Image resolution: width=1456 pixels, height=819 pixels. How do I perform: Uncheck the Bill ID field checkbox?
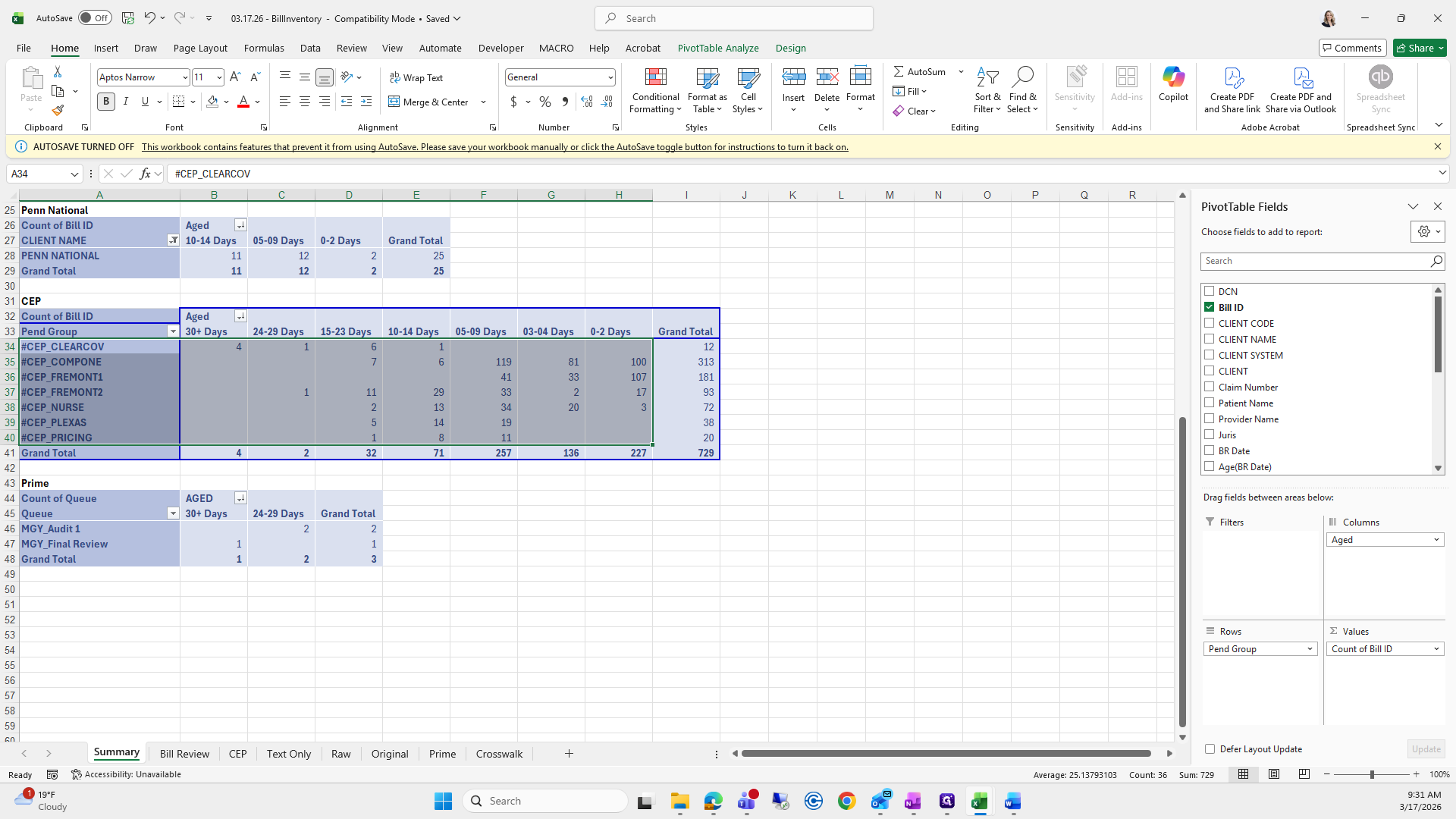pyautogui.click(x=1210, y=307)
